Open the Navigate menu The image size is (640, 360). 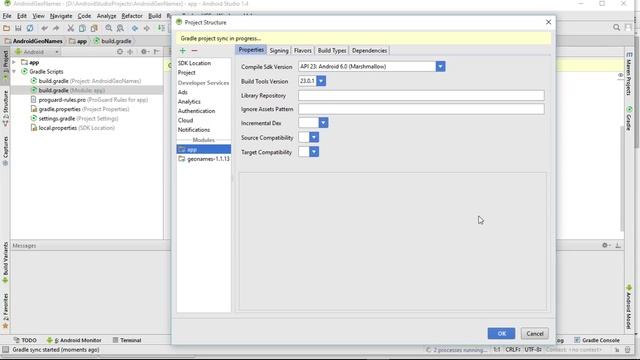pos(61,16)
